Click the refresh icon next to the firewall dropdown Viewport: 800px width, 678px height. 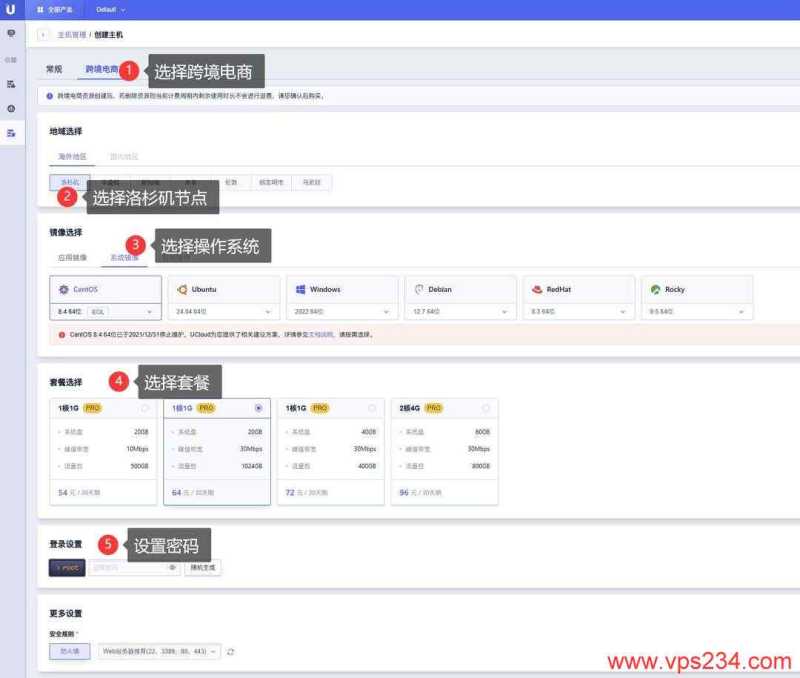click(231, 651)
